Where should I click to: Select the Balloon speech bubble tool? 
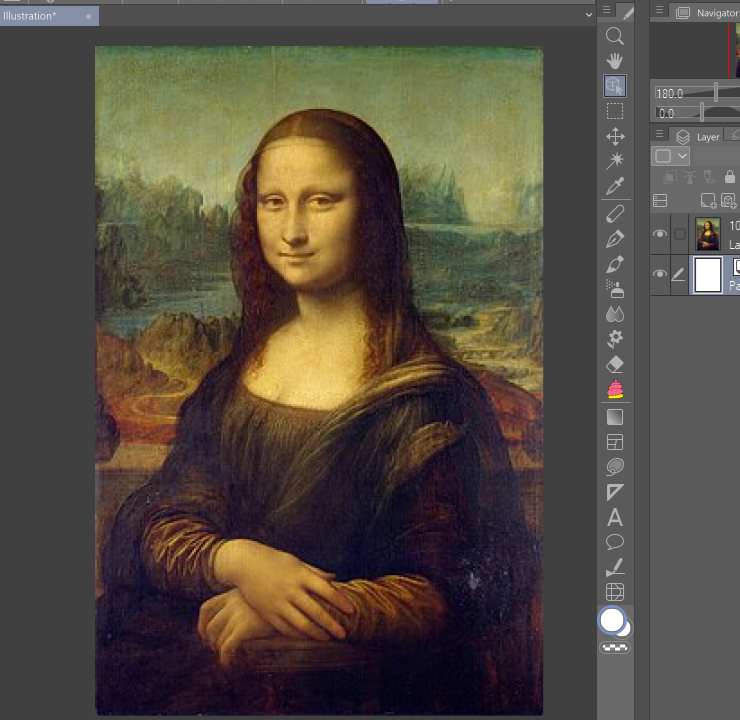click(615, 542)
